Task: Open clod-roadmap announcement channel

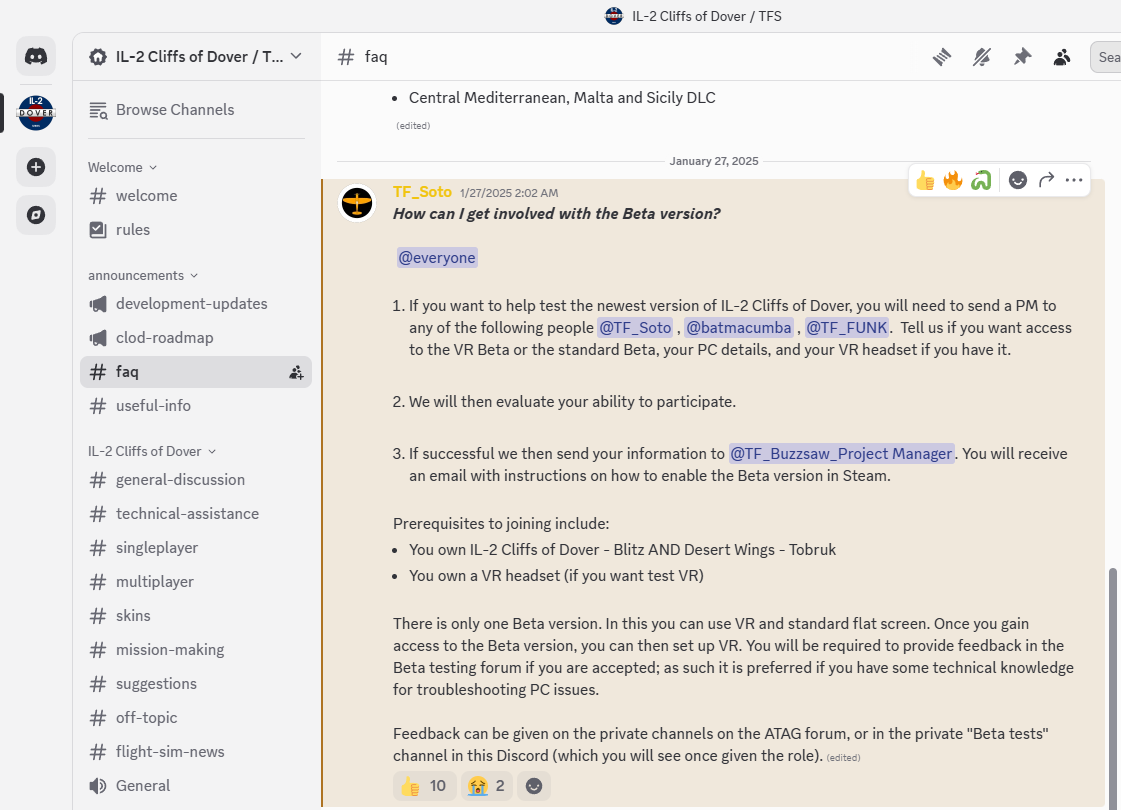Action: tap(196, 337)
